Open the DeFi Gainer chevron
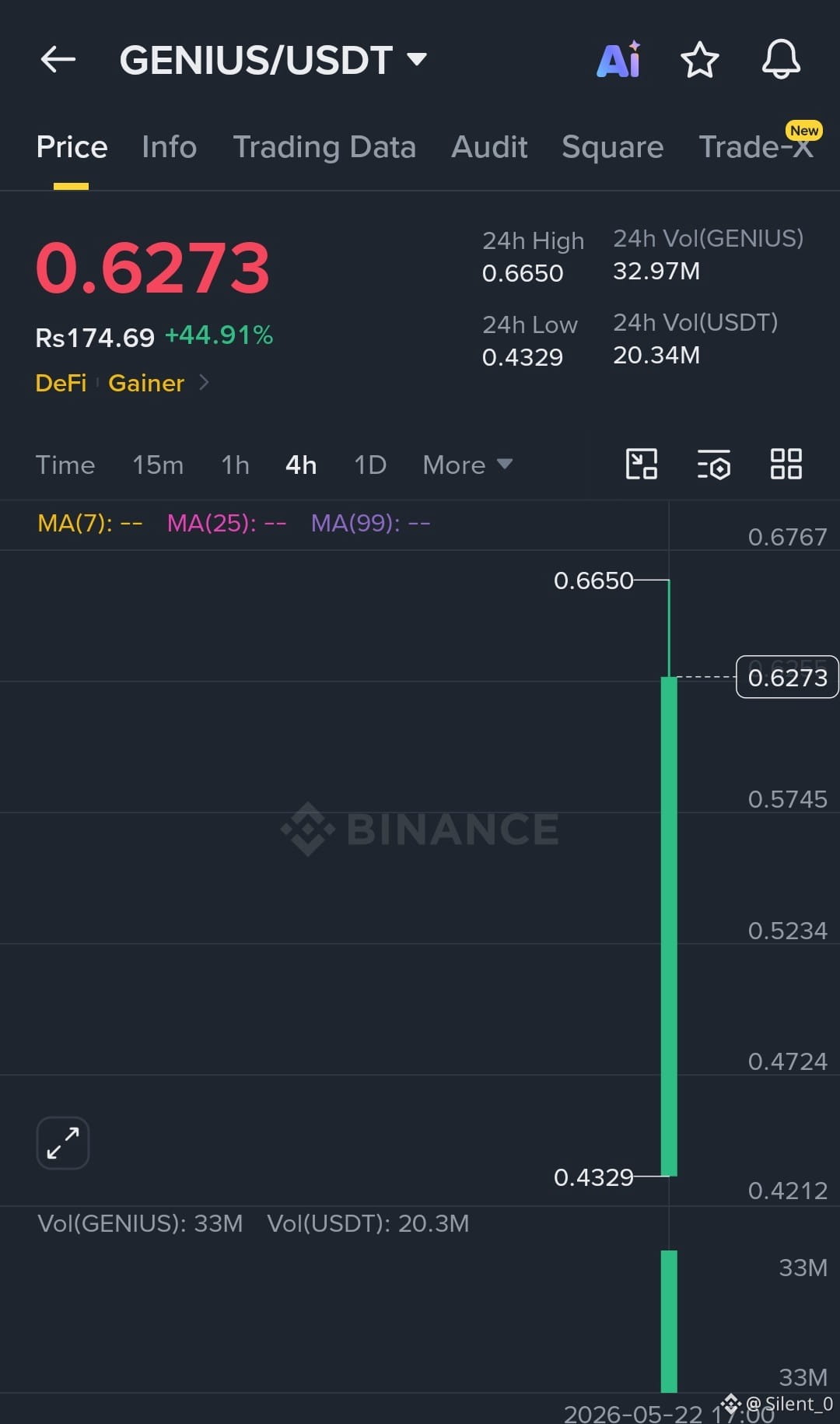Screen dimensions: 840x1424 click(x=204, y=382)
